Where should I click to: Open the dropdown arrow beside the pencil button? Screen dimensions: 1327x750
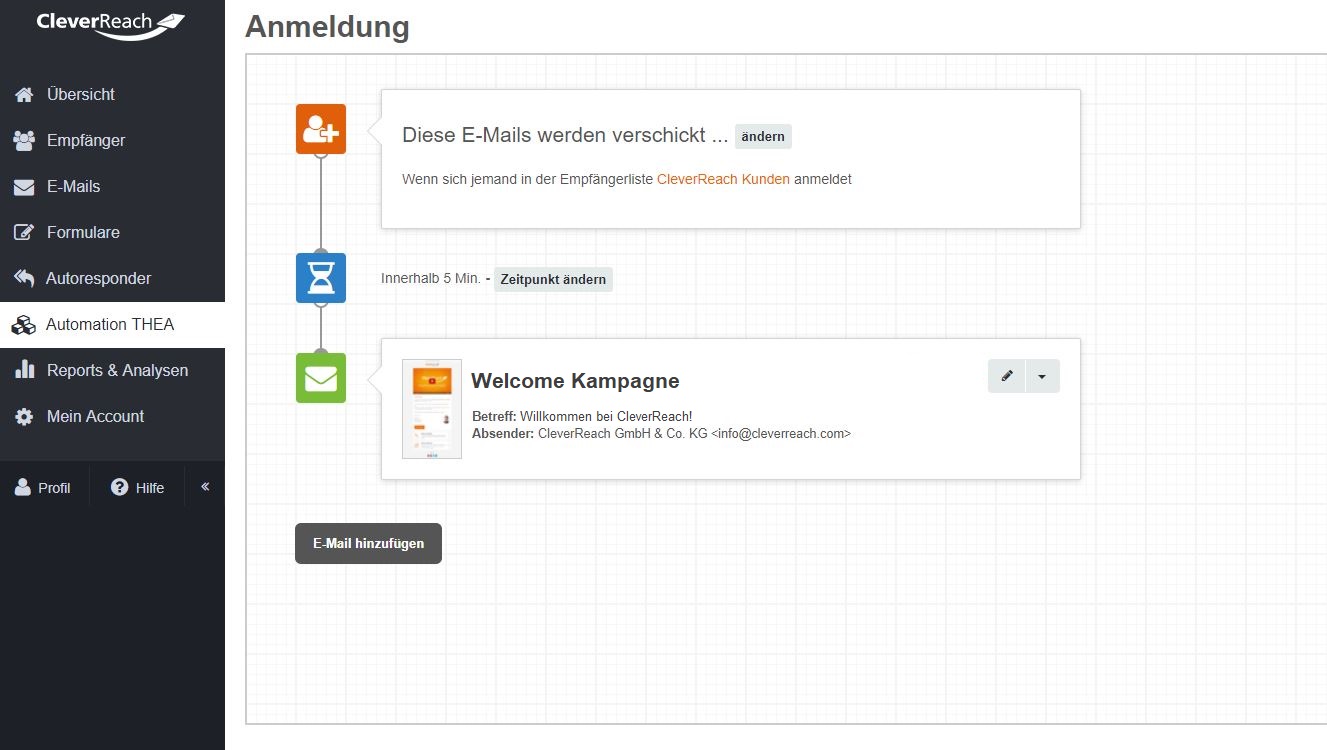[1042, 376]
